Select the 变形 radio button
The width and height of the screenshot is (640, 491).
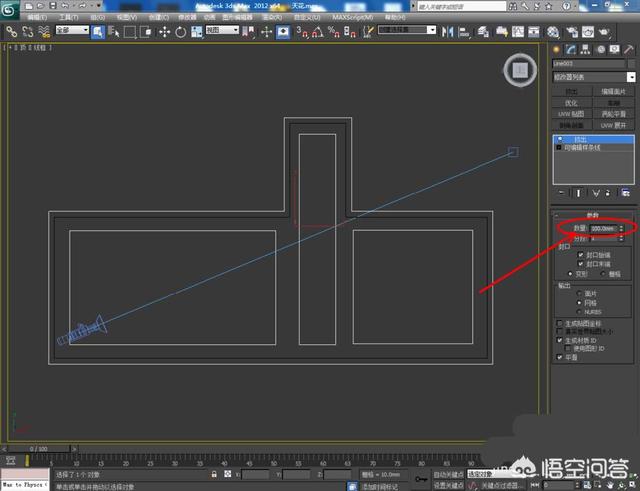coord(570,274)
